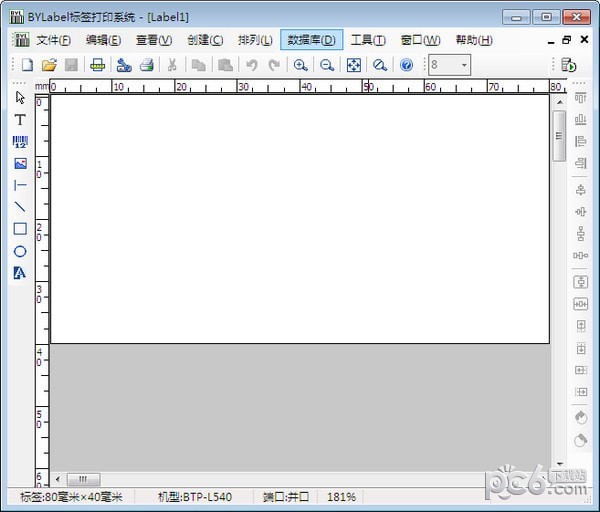Screen dimensions: 600x512
Task: Click the database run icon at toolbar end
Action: (569, 65)
